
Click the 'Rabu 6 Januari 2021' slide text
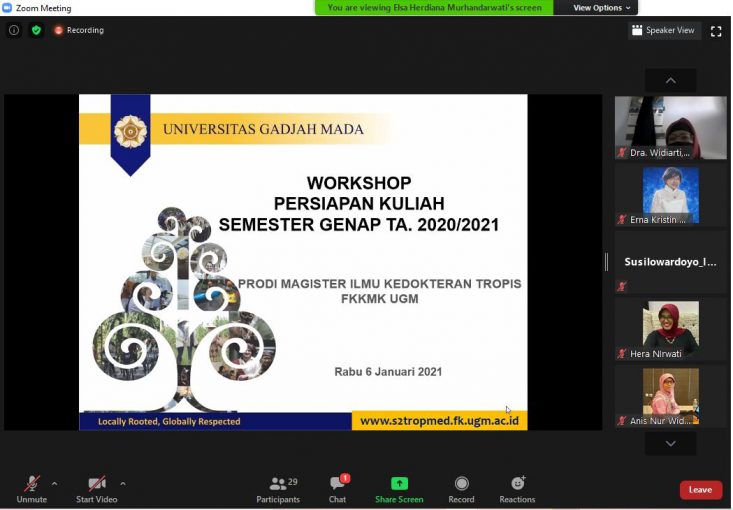[388, 372]
